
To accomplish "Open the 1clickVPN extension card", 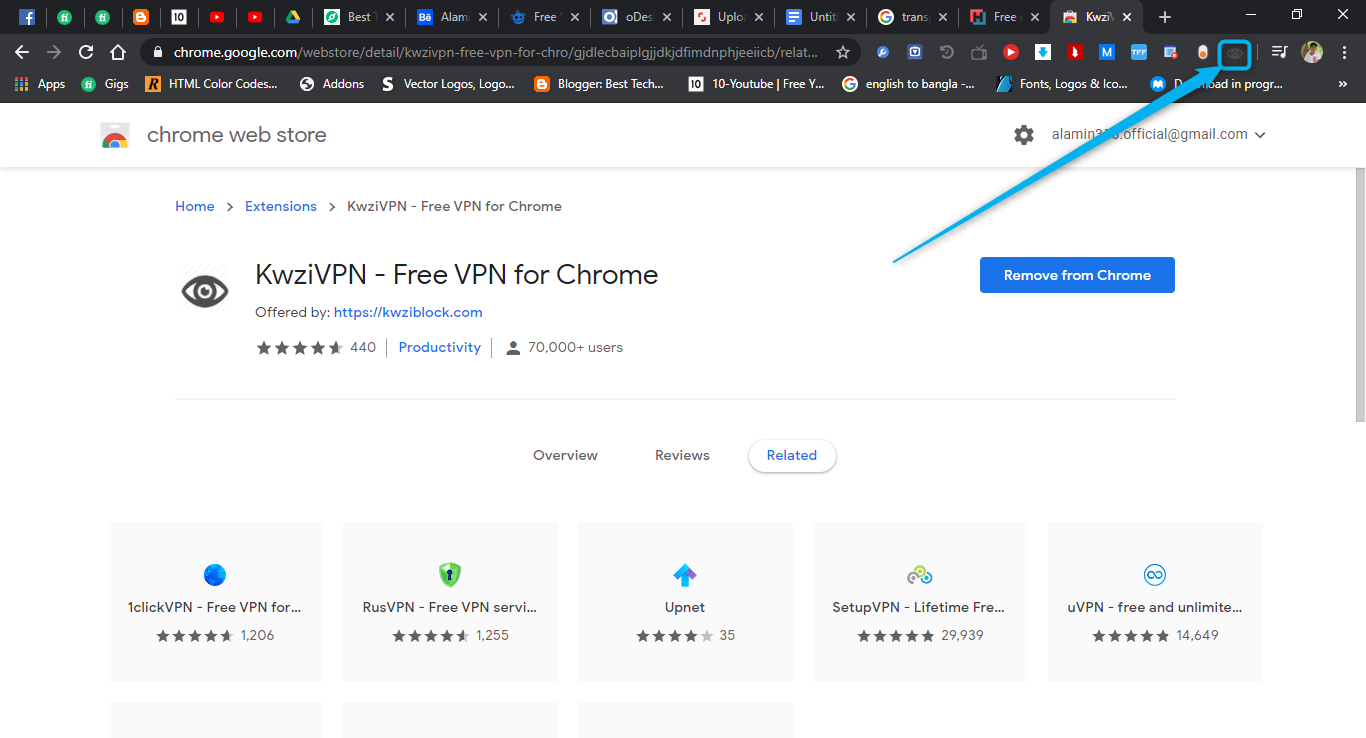I will [215, 602].
